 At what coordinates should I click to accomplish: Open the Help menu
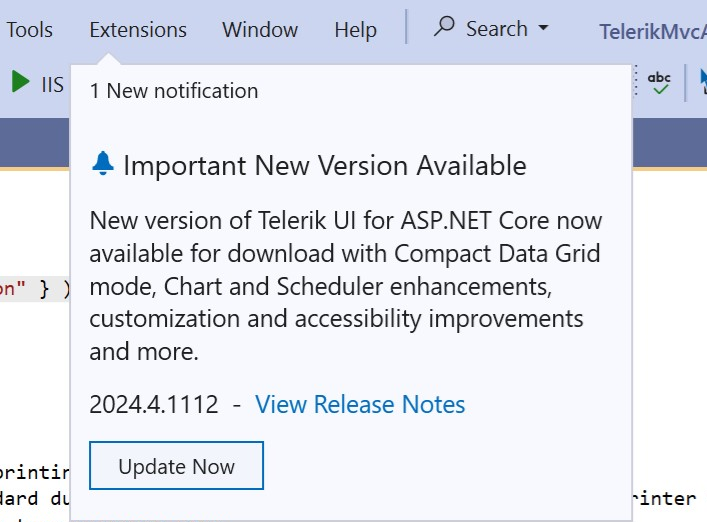click(x=355, y=30)
